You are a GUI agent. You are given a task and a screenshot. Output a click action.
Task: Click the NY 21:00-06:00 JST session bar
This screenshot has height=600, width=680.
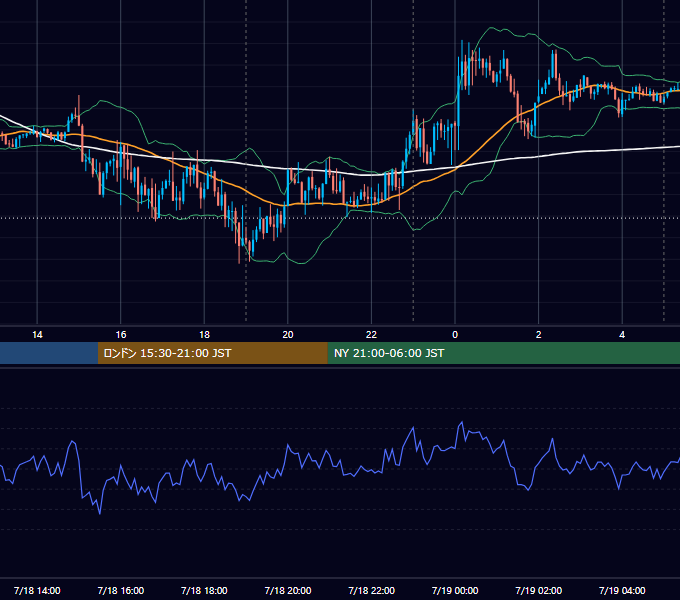pos(503,353)
